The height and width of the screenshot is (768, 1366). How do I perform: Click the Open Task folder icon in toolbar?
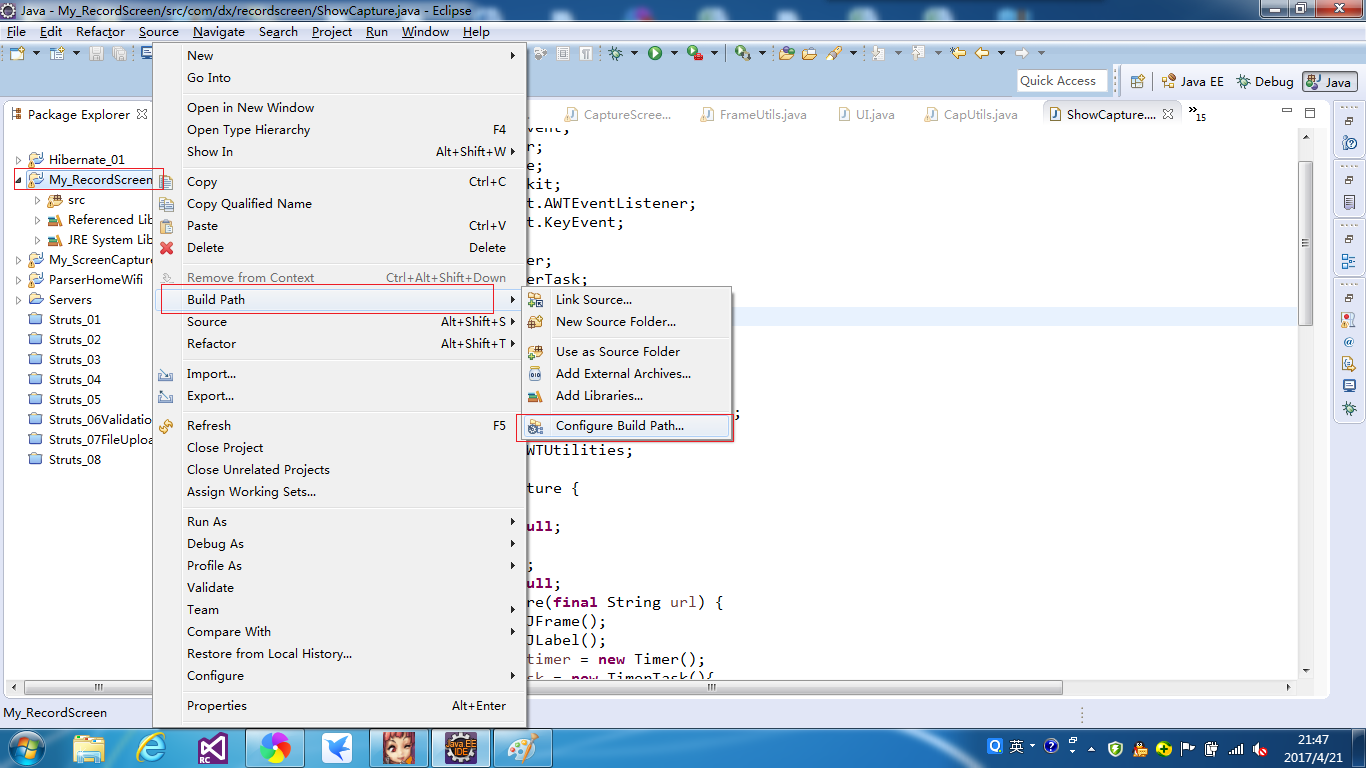click(809, 53)
